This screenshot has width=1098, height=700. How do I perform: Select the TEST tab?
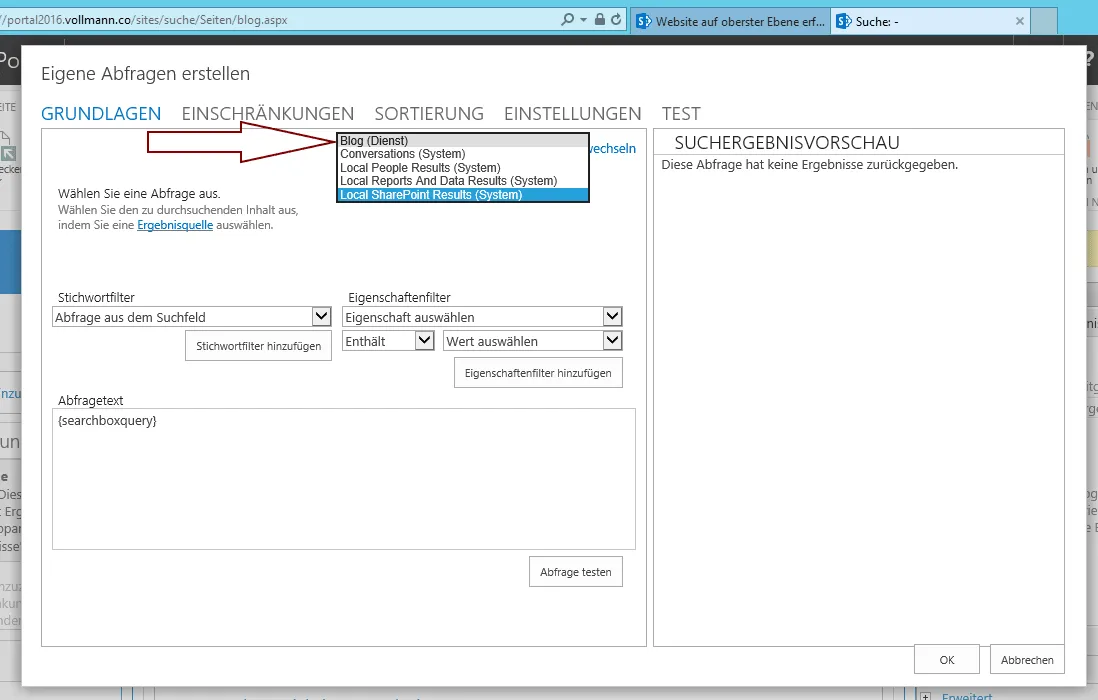pyautogui.click(x=681, y=113)
